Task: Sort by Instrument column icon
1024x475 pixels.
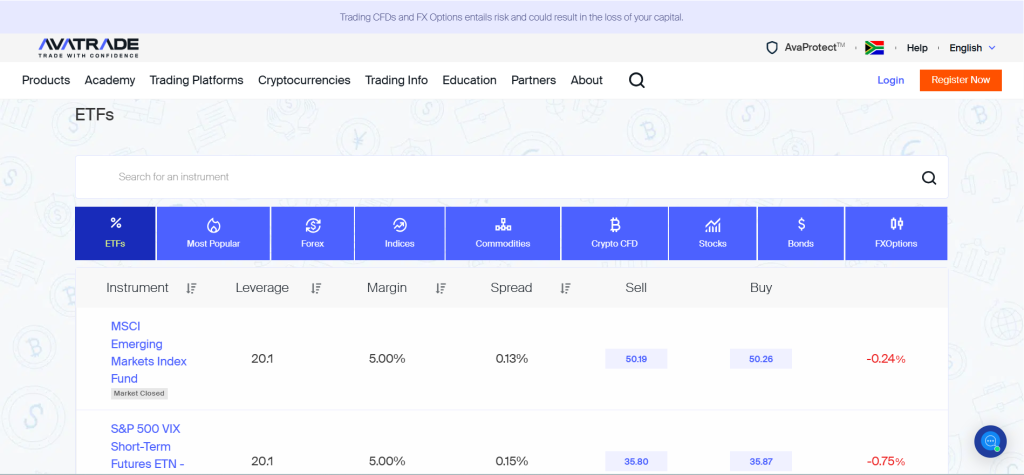Action: point(191,288)
